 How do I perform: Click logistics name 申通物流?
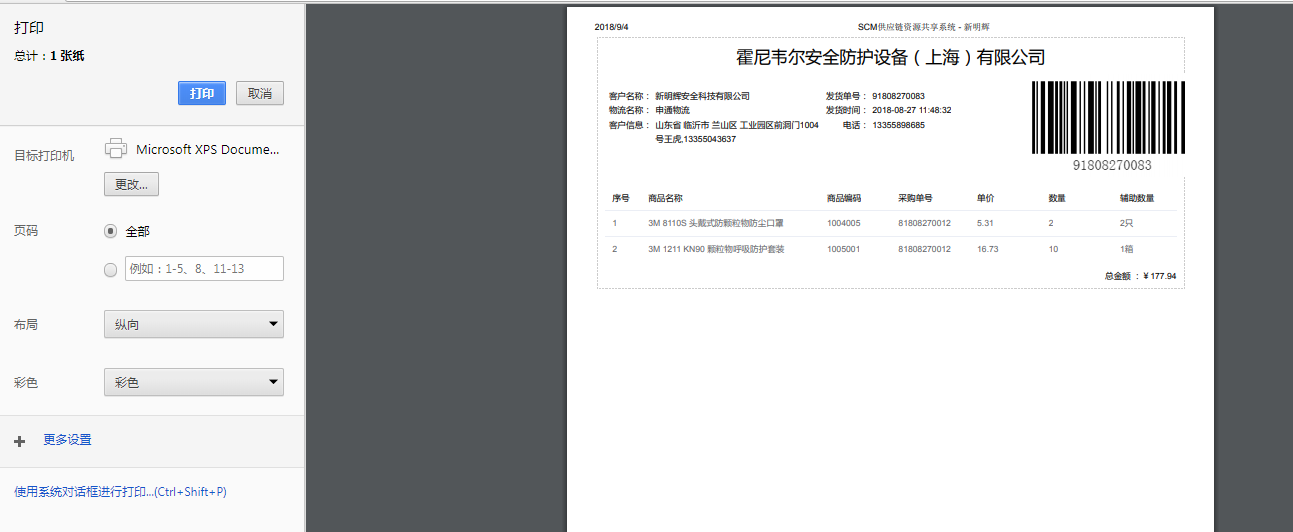coord(672,110)
